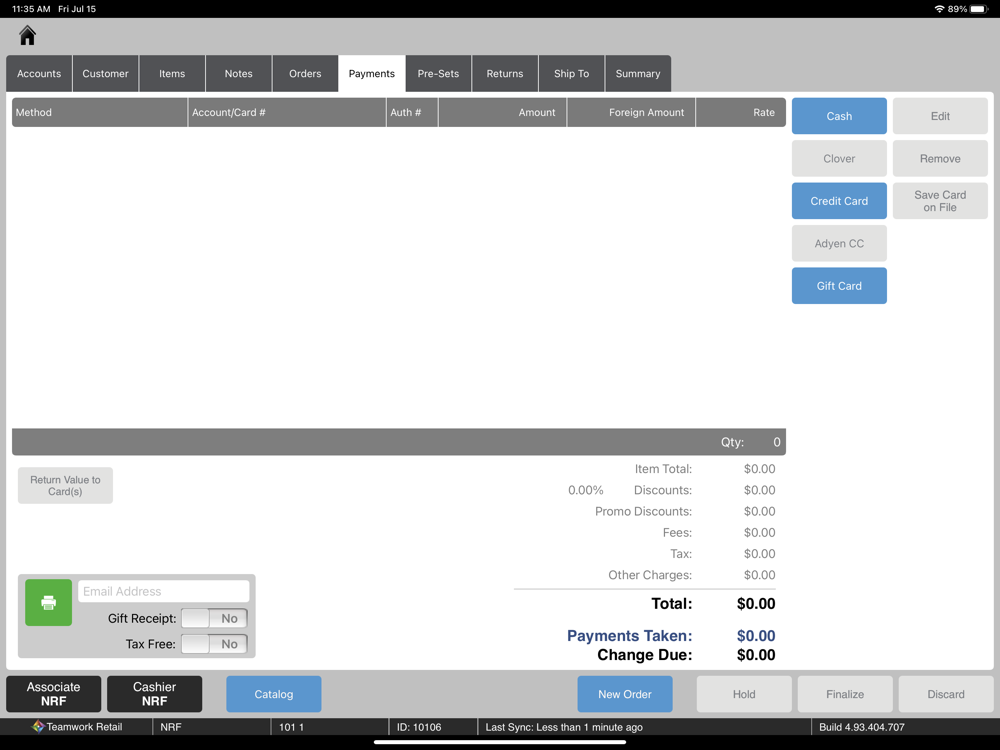The height and width of the screenshot is (750, 1000).
Task: Select the Payments tab
Action: [x=372, y=73]
